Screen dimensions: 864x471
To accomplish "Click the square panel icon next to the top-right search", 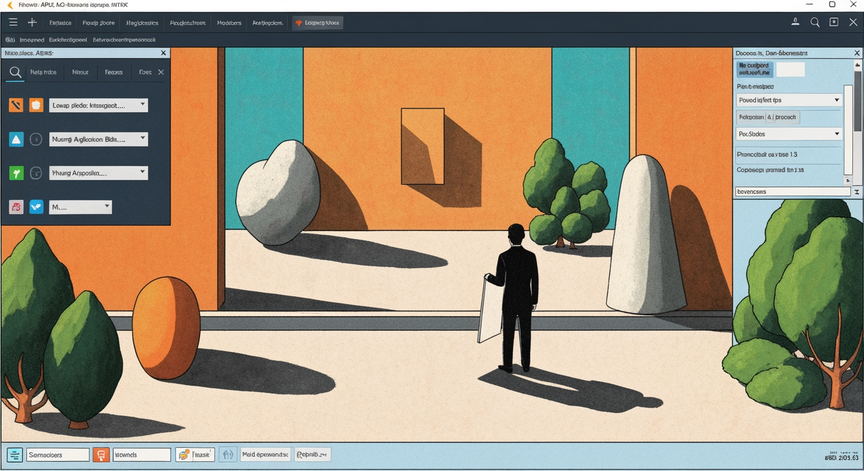I will coord(834,22).
